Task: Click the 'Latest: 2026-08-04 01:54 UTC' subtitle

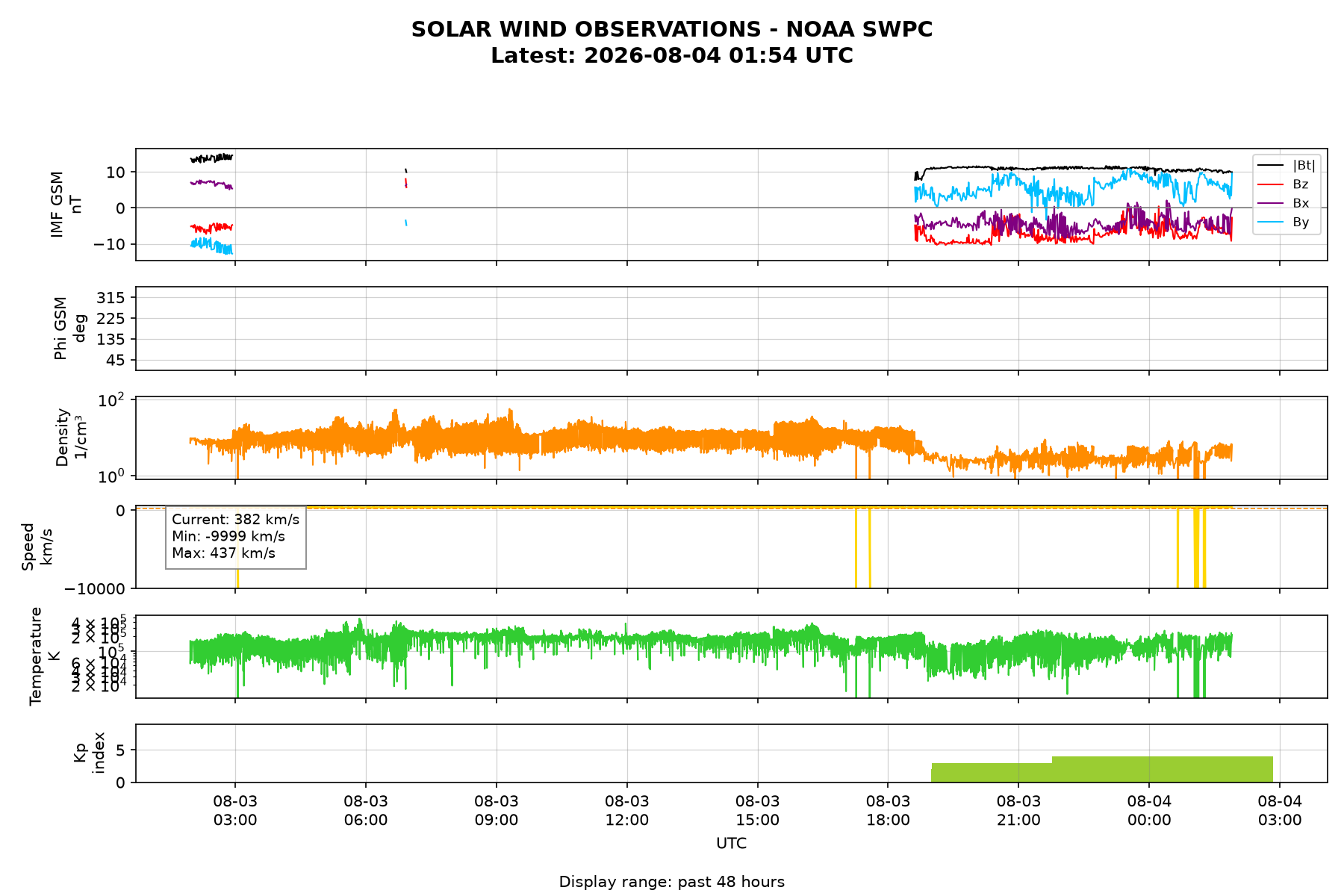Action: click(x=672, y=56)
